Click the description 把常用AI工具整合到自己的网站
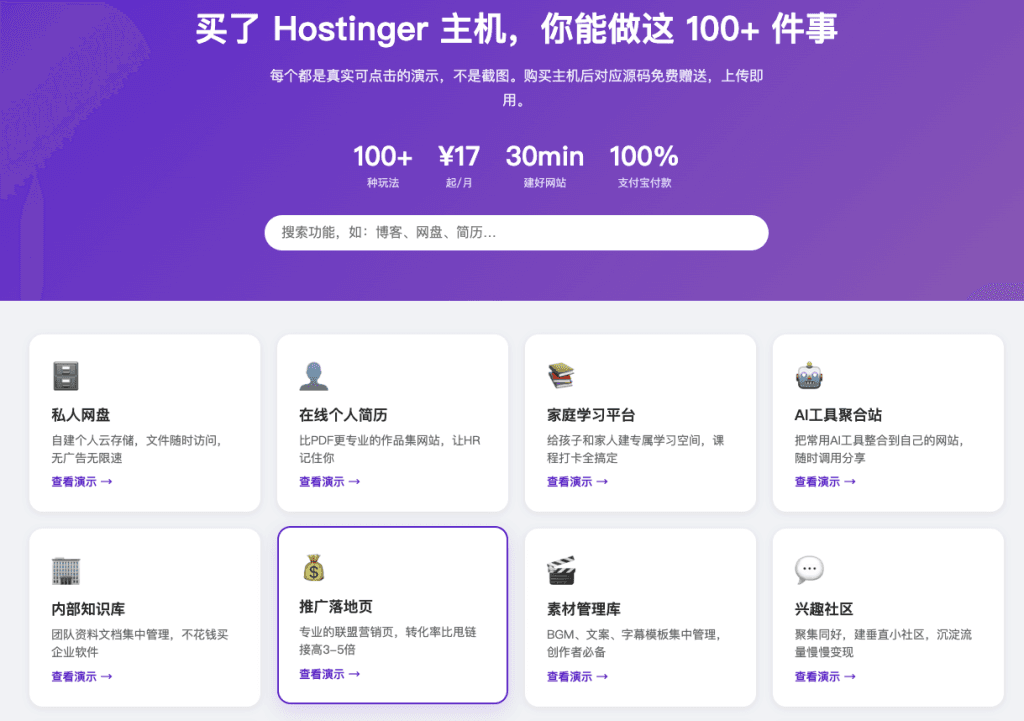Screen dimensions: 1024x721 [x=880, y=449]
